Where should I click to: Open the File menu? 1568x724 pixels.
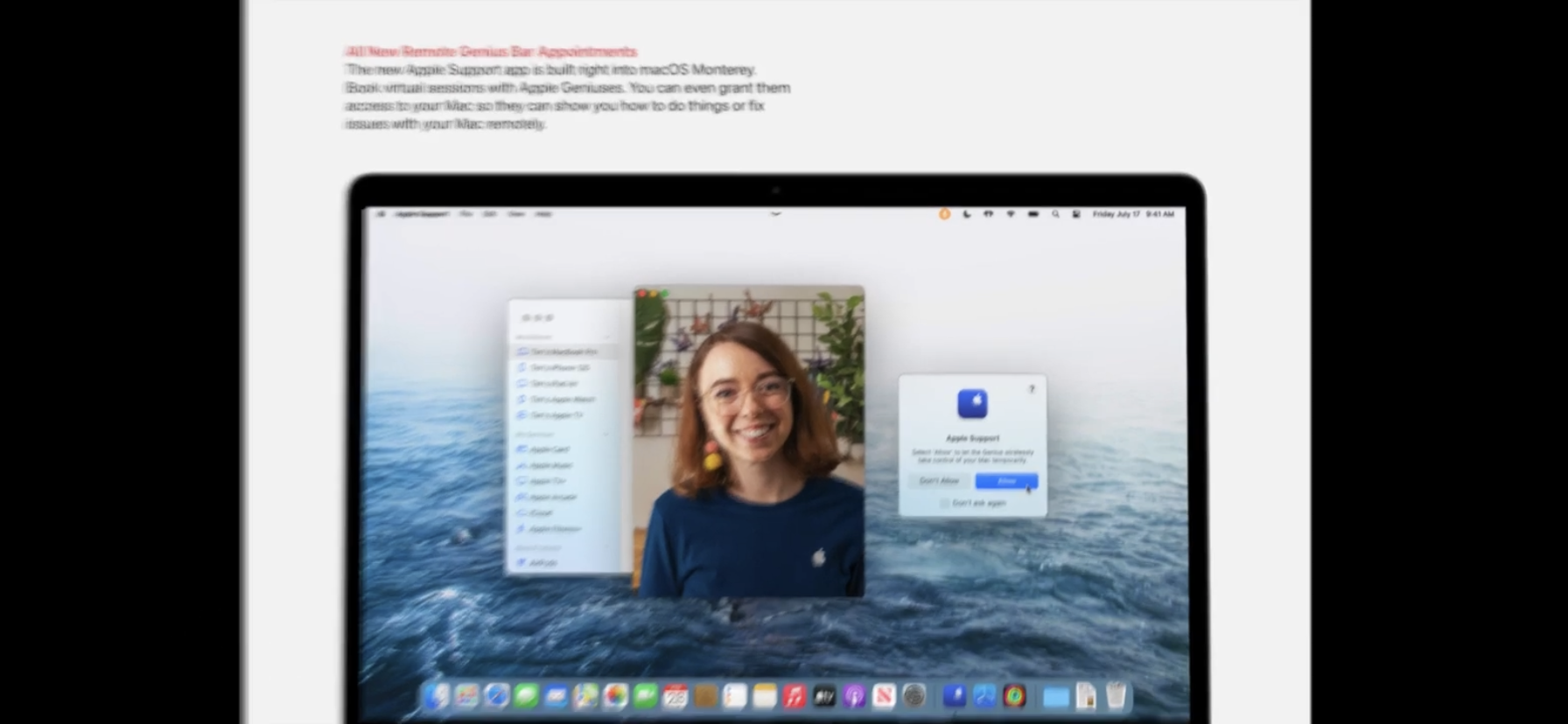(465, 214)
